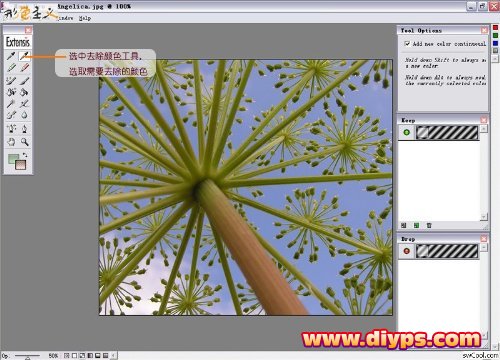
Task: Click green plus Keep color set icon
Action: click(x=406, y=133)
